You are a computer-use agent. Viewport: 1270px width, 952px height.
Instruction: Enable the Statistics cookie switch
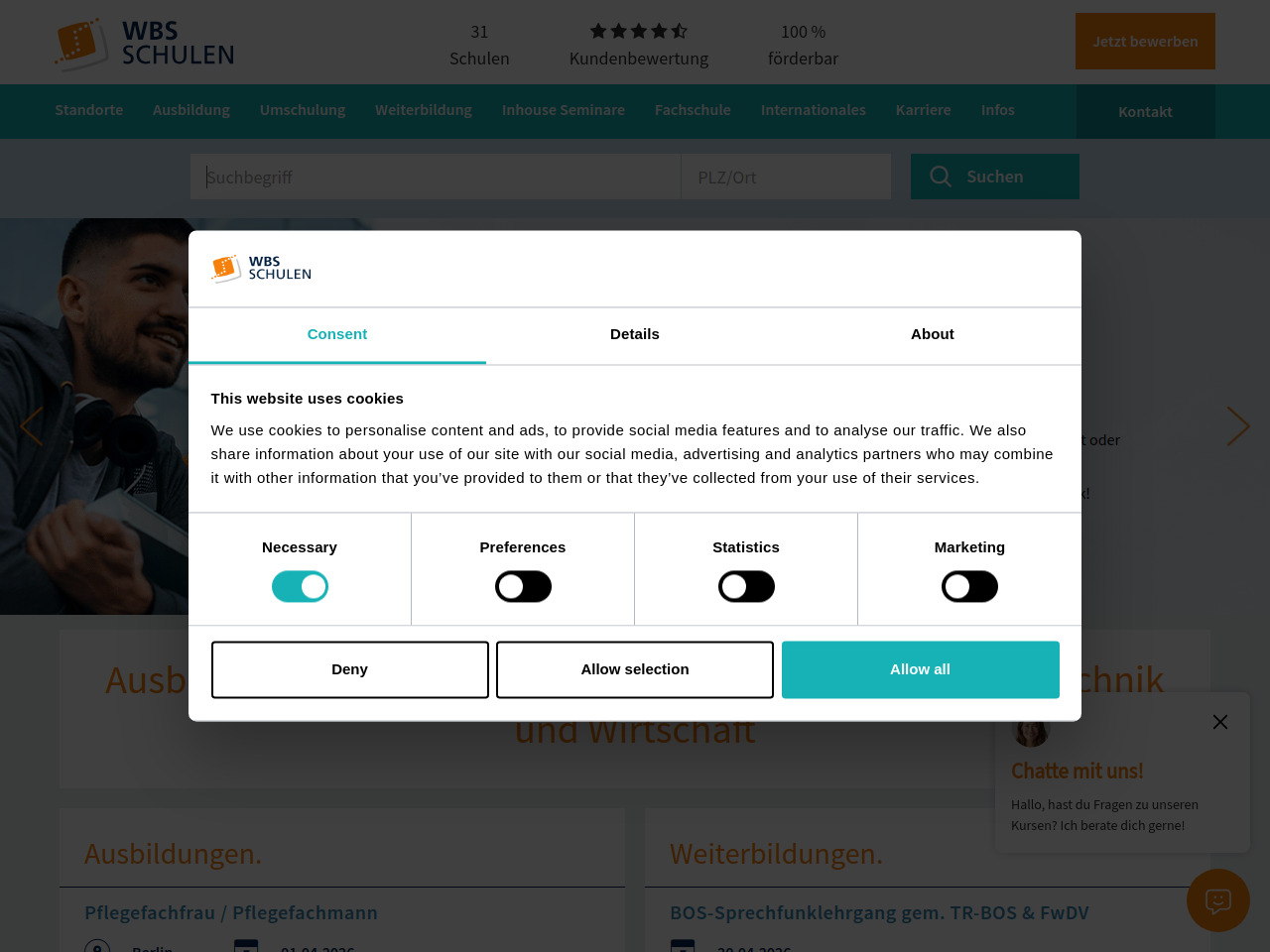[x=746, y=587]
